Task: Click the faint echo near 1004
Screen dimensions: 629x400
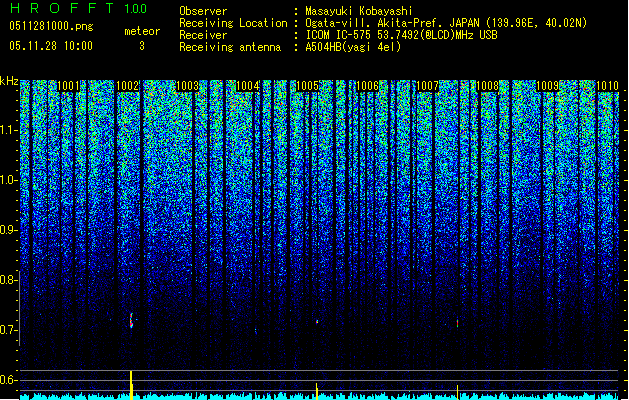Action: click(256, 331)
